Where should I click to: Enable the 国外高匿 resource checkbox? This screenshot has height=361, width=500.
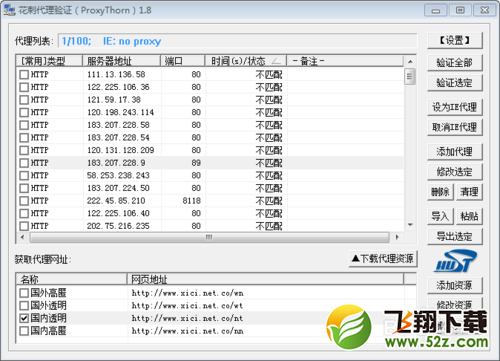[24, 293]
